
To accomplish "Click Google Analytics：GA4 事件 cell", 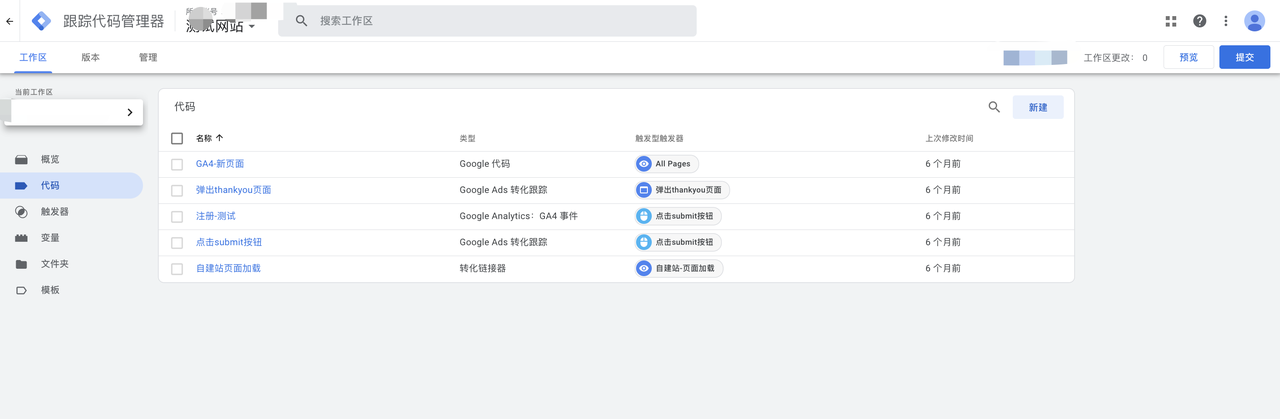I will 519,216.
